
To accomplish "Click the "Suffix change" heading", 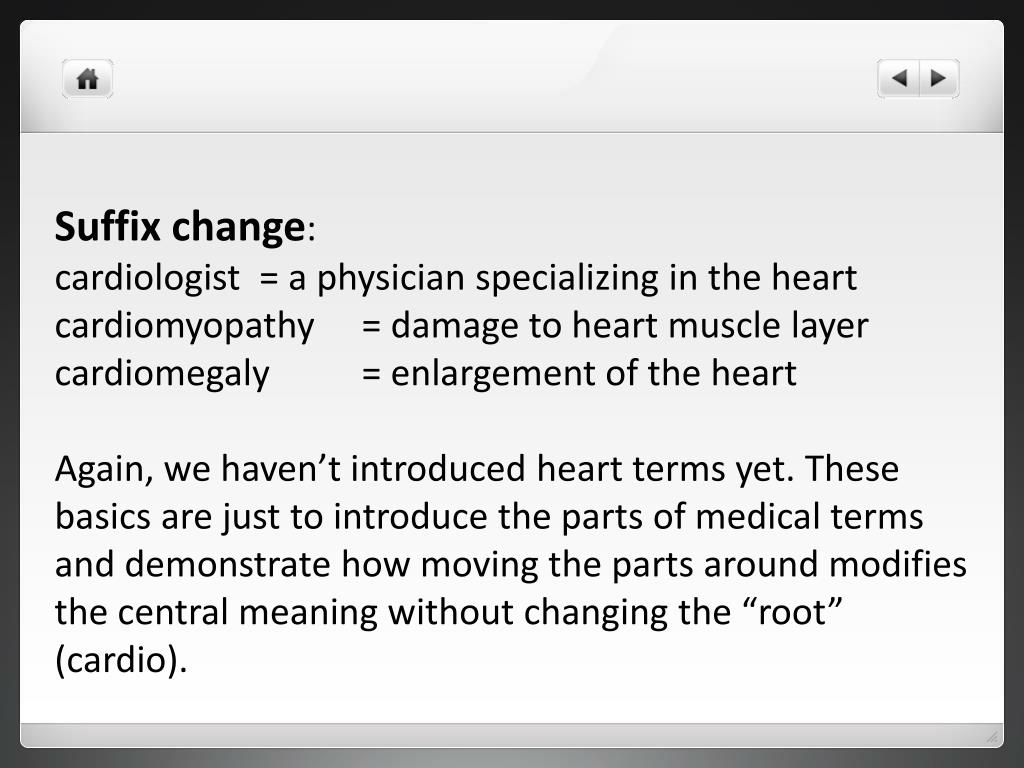I will [x=179, y=228].
